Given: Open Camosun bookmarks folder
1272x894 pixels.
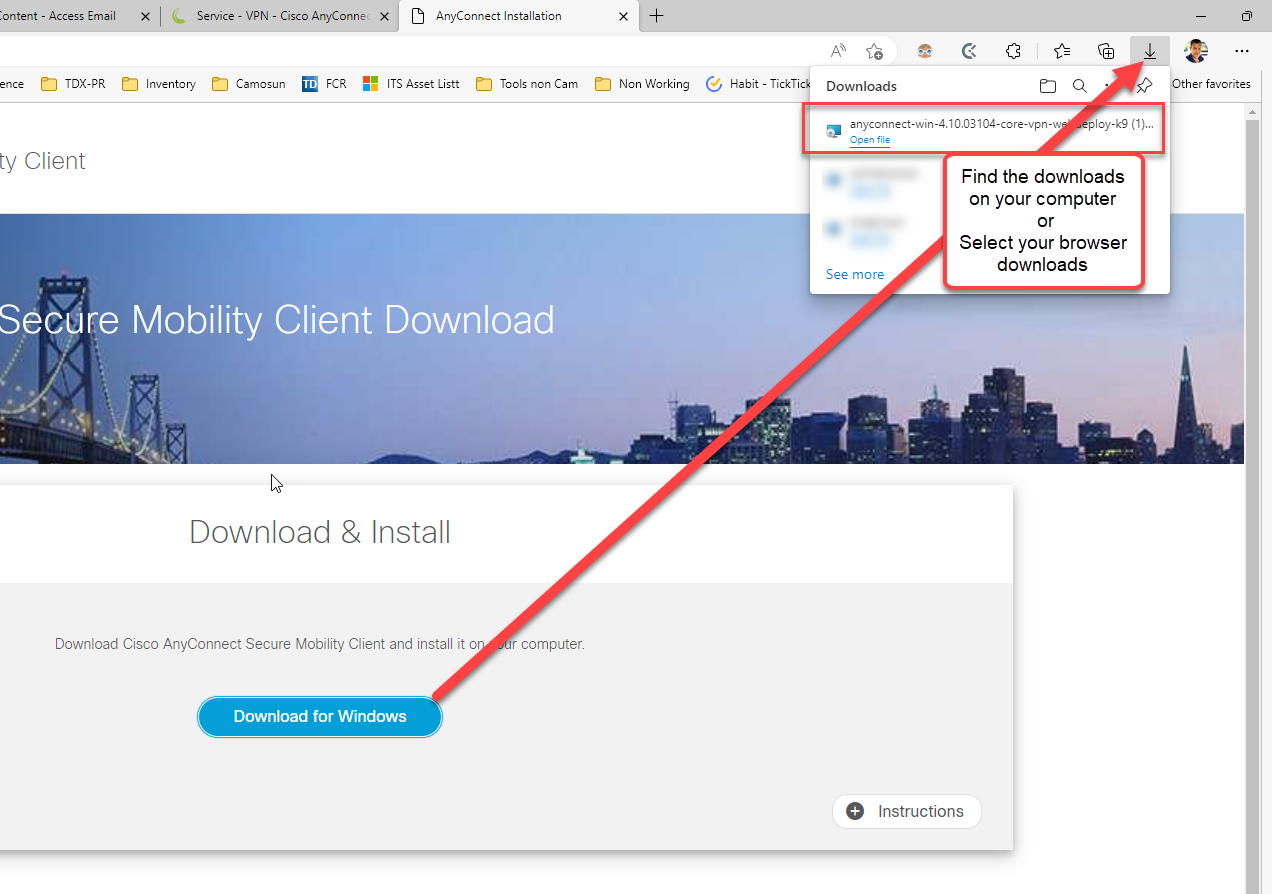Looking at the screenshot, I should click(249, 84).
